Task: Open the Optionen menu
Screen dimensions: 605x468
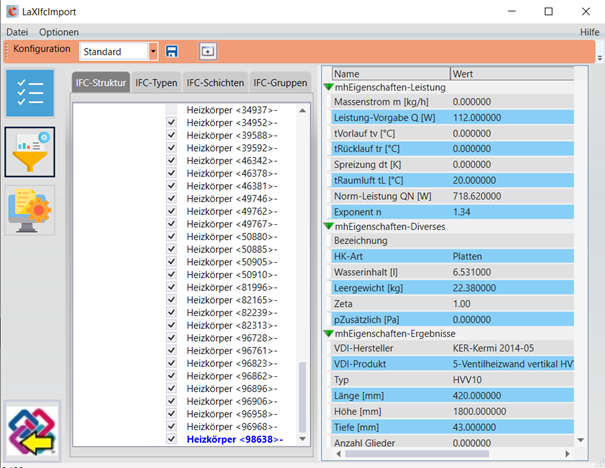Action: pos(59,32)
